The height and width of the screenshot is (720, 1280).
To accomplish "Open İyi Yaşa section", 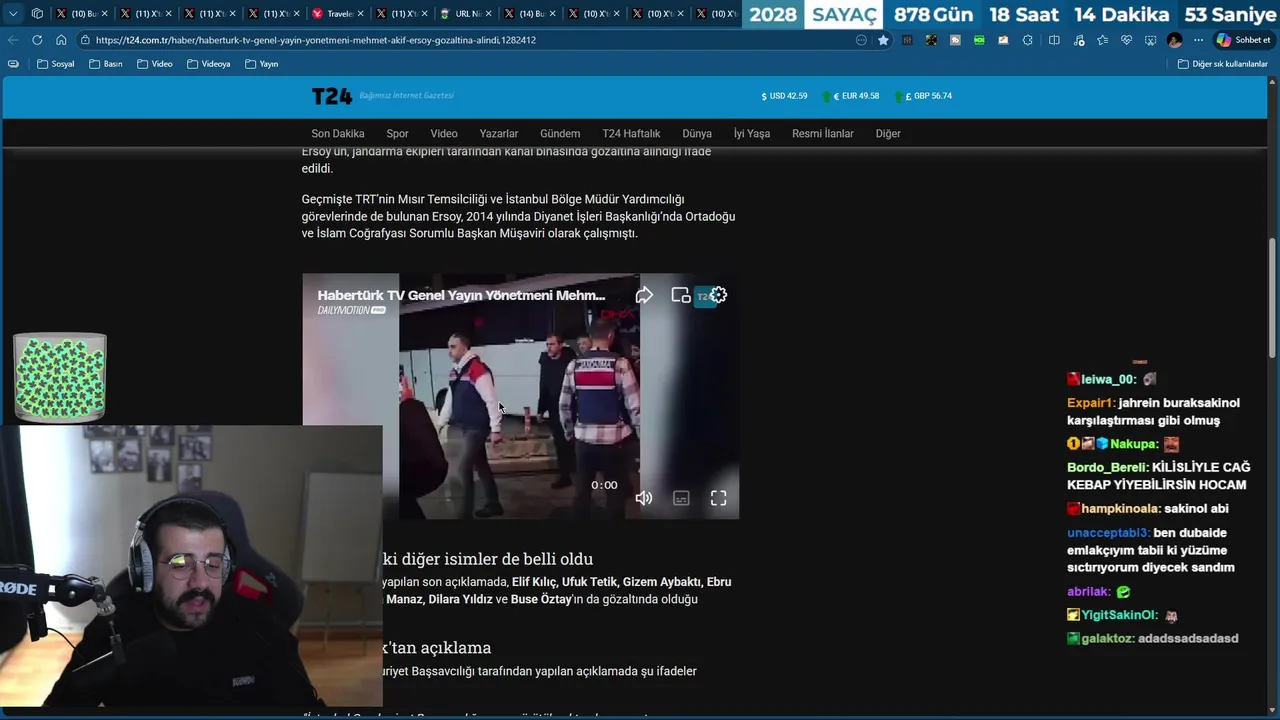I will (752, 133).
